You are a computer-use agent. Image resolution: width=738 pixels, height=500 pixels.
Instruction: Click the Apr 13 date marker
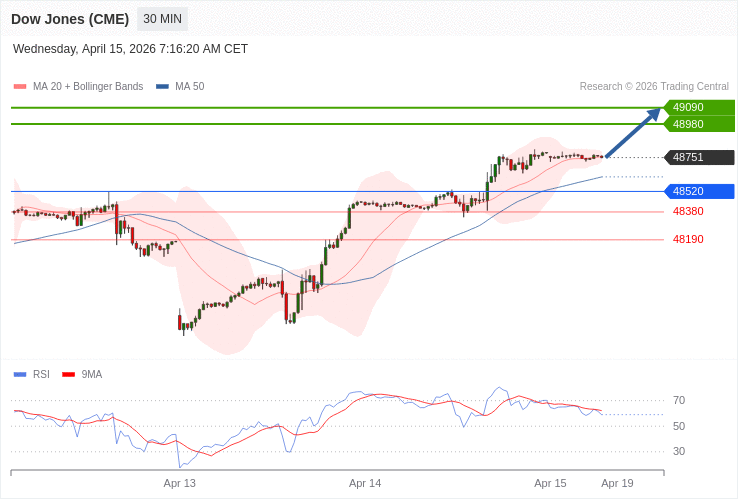point(180,483)
